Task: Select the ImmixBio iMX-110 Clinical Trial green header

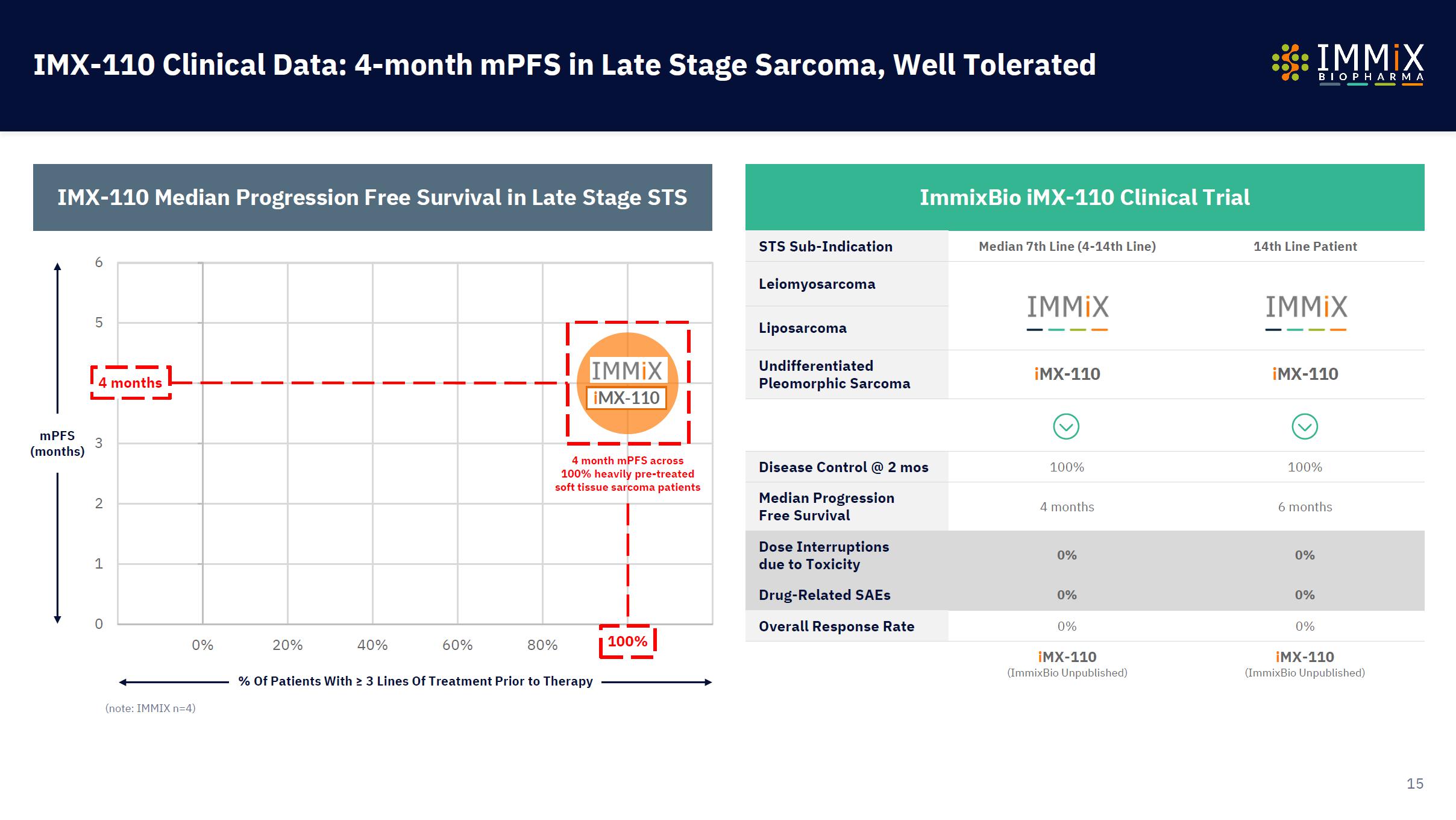Action: click(1084, 198)
